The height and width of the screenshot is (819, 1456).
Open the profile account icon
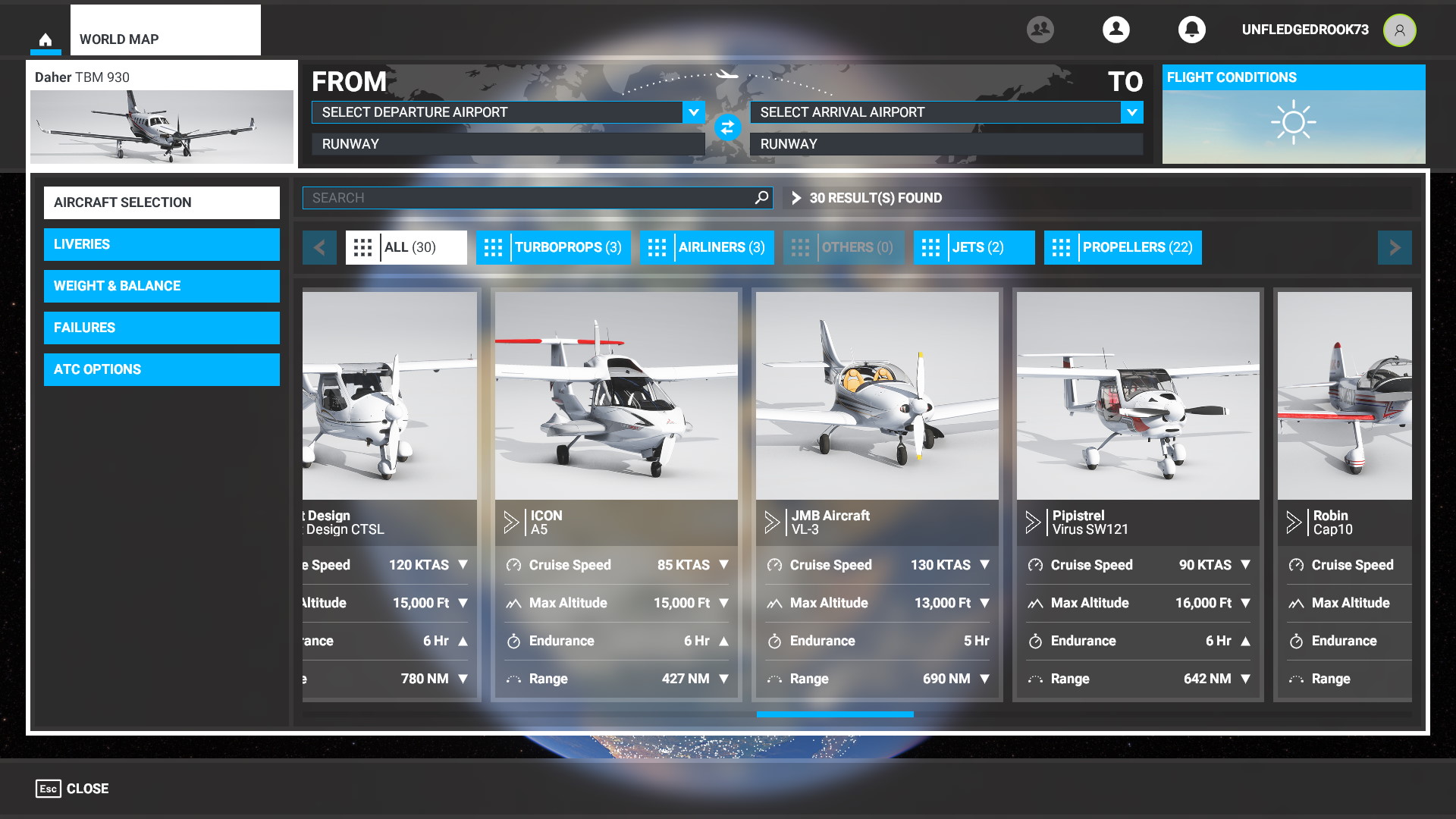tap(1116, 30)
